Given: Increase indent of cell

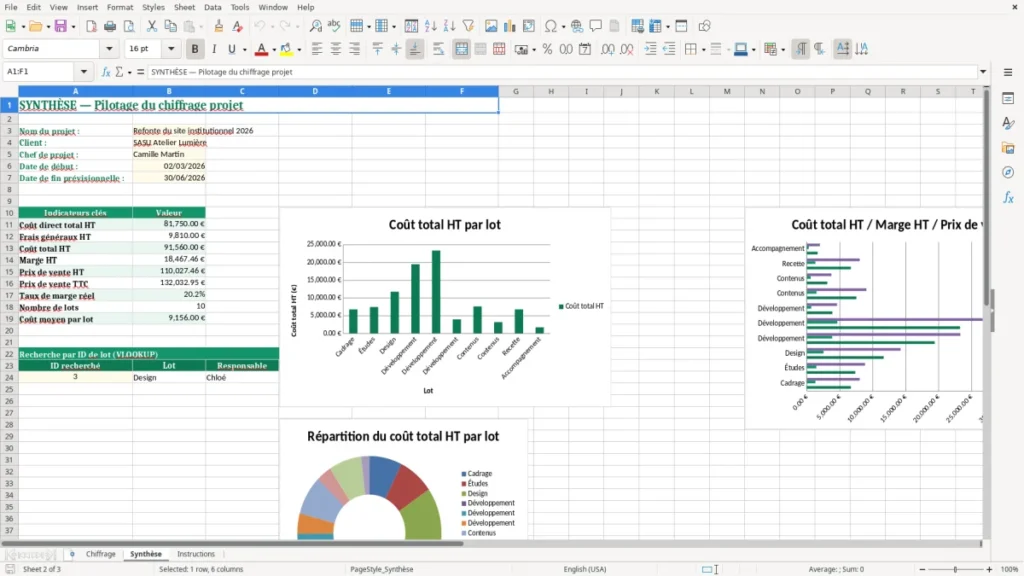Looking at the screenshot, I should [x=650, y=49].
